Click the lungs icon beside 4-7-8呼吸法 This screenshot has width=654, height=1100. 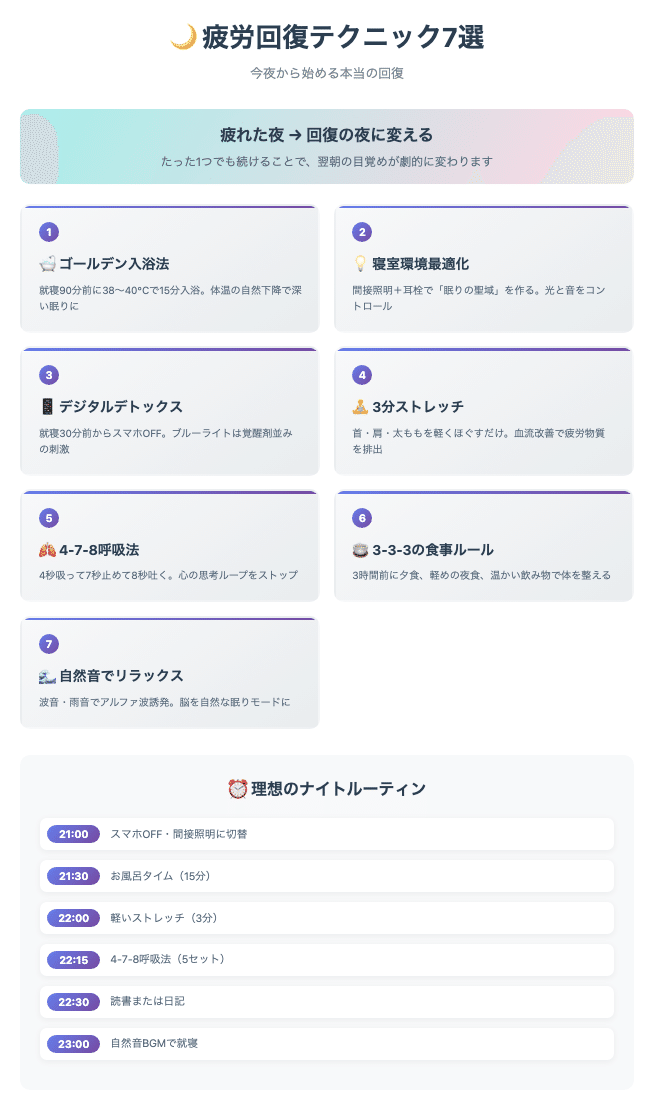pyautogui.click(x=47, y=550)
